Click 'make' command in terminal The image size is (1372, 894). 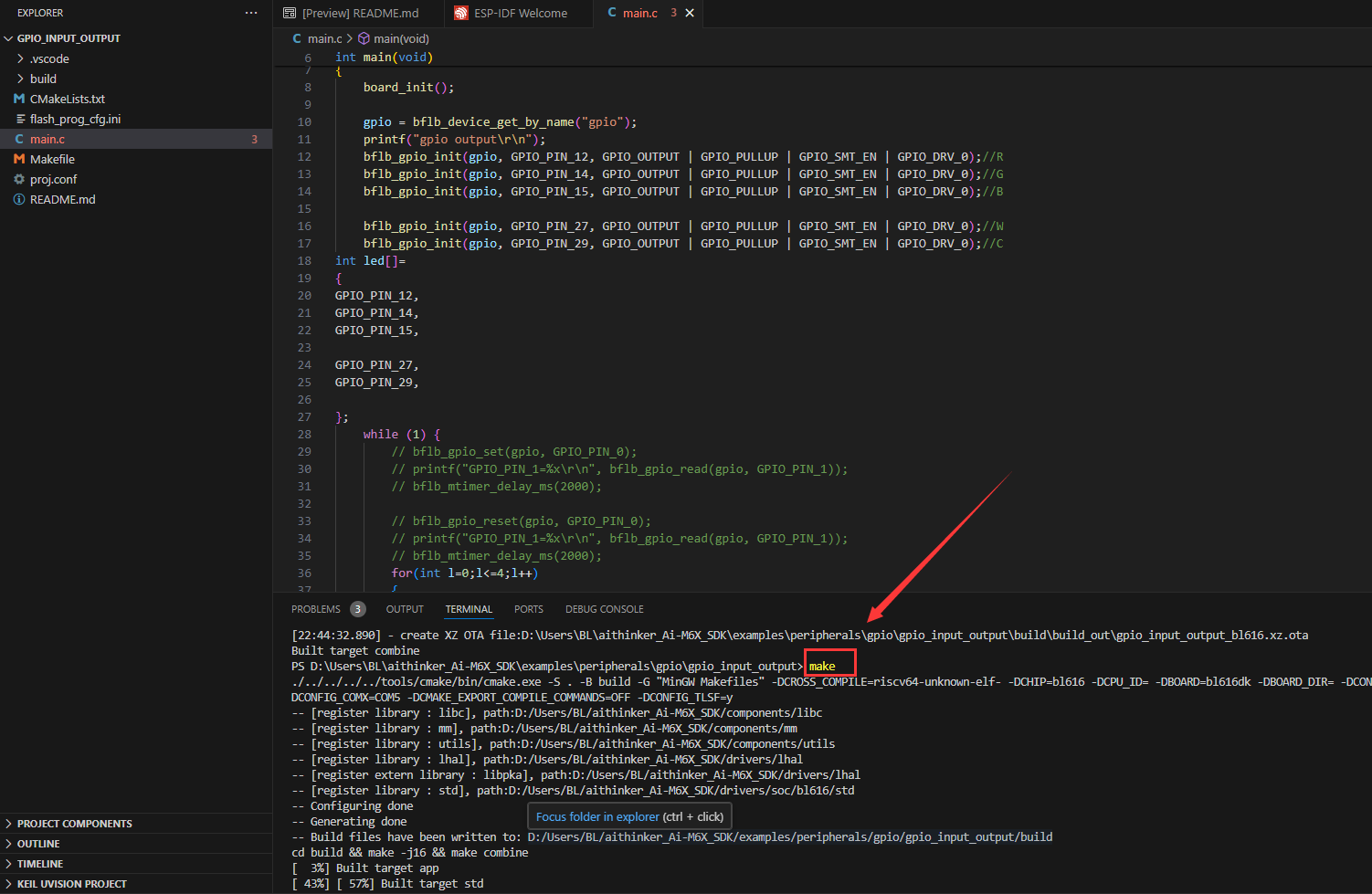[822, 666]
